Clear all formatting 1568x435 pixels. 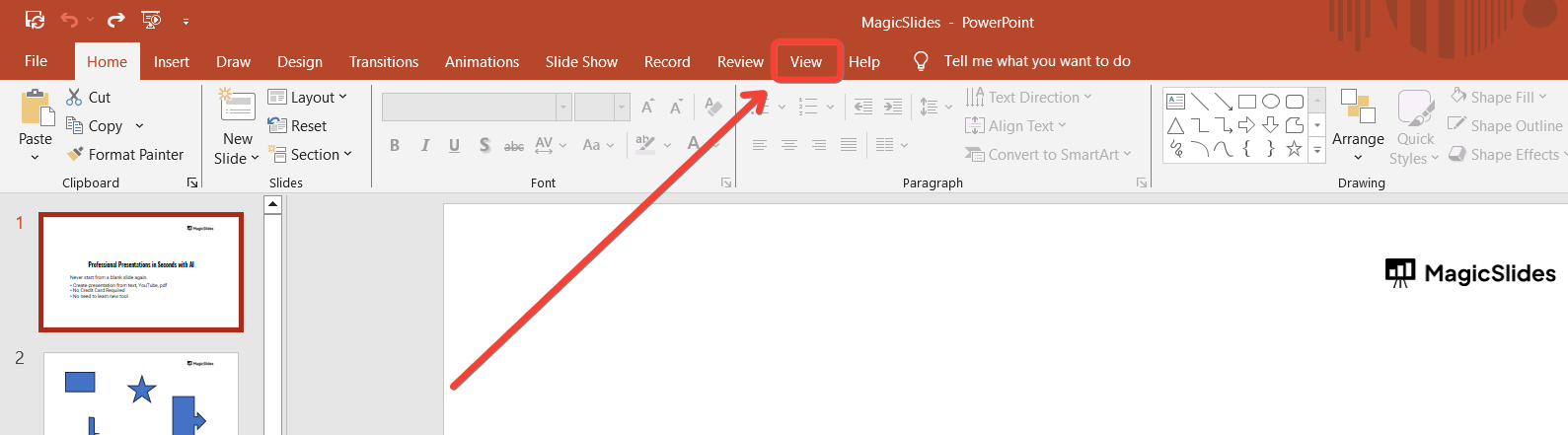pos(713,107)
